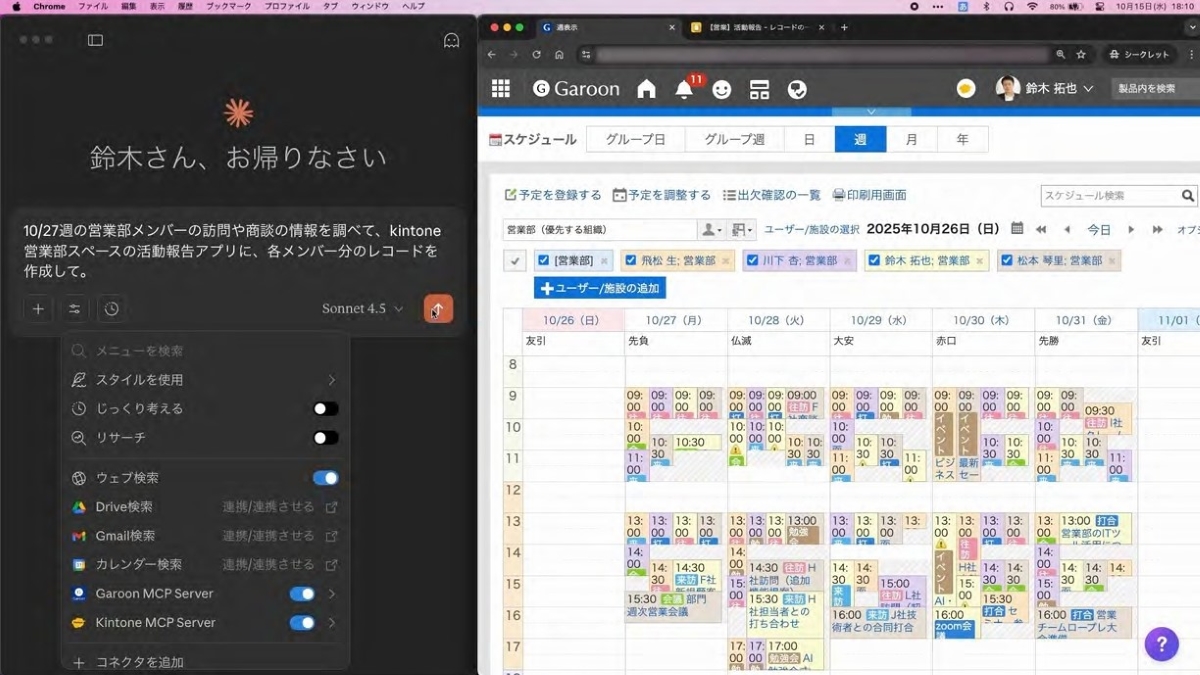Select the グループ日 schedule tab
Screen dimensions: 1200x675
[635, 140]
